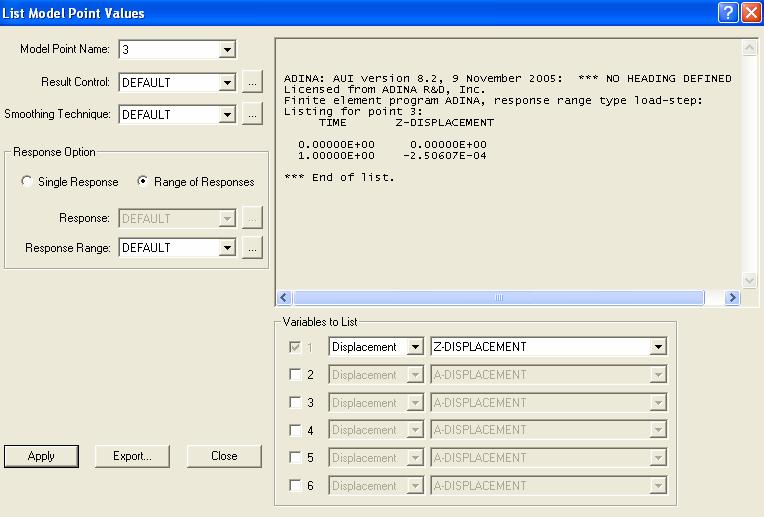Click the Z-DISPLACEMENT column header in listing
Screen dimensions: 764x517
pos(445,123)
